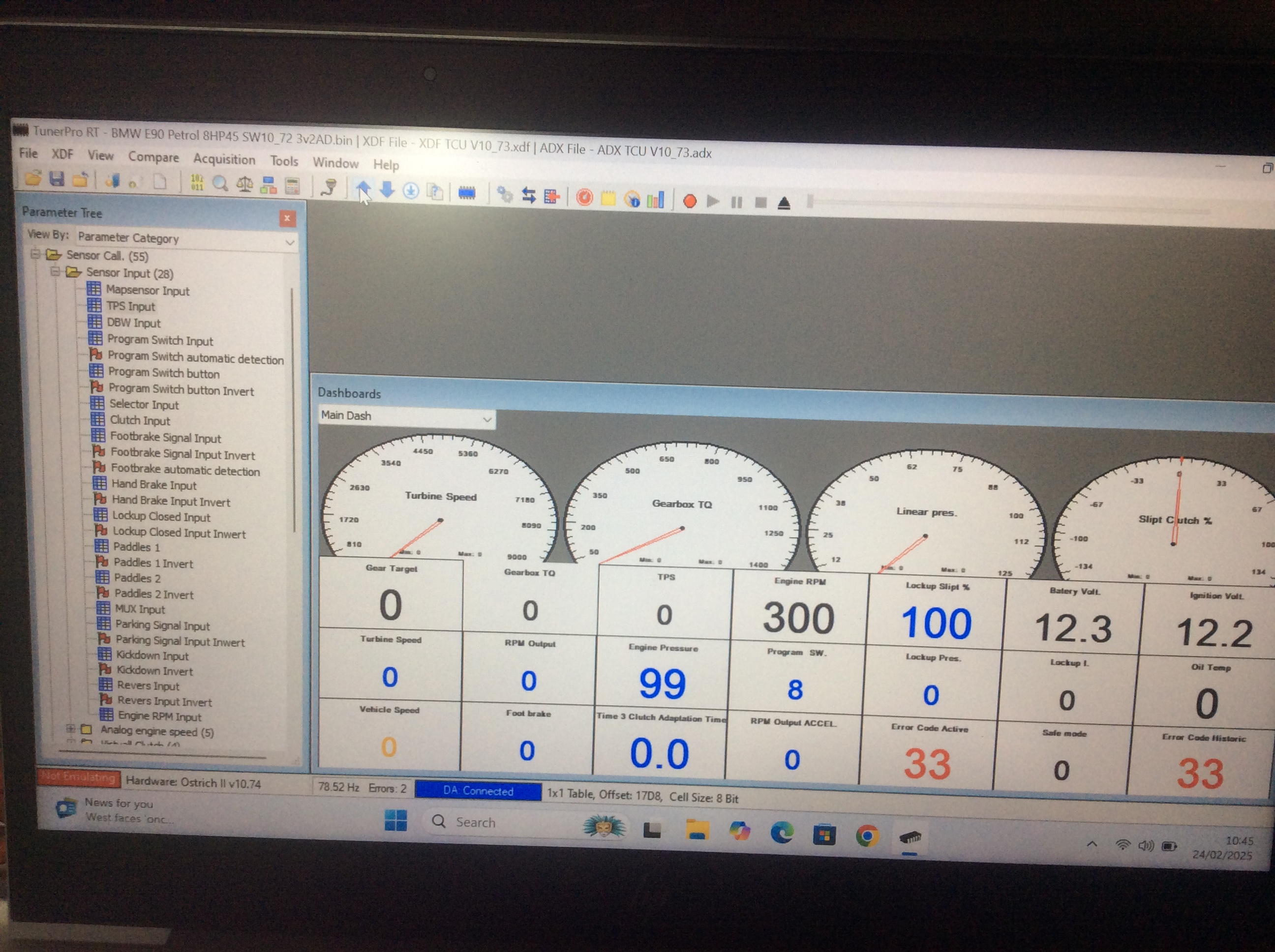Click the red gauge dashboard icon

pyautogui.click(x=584, y=198)
